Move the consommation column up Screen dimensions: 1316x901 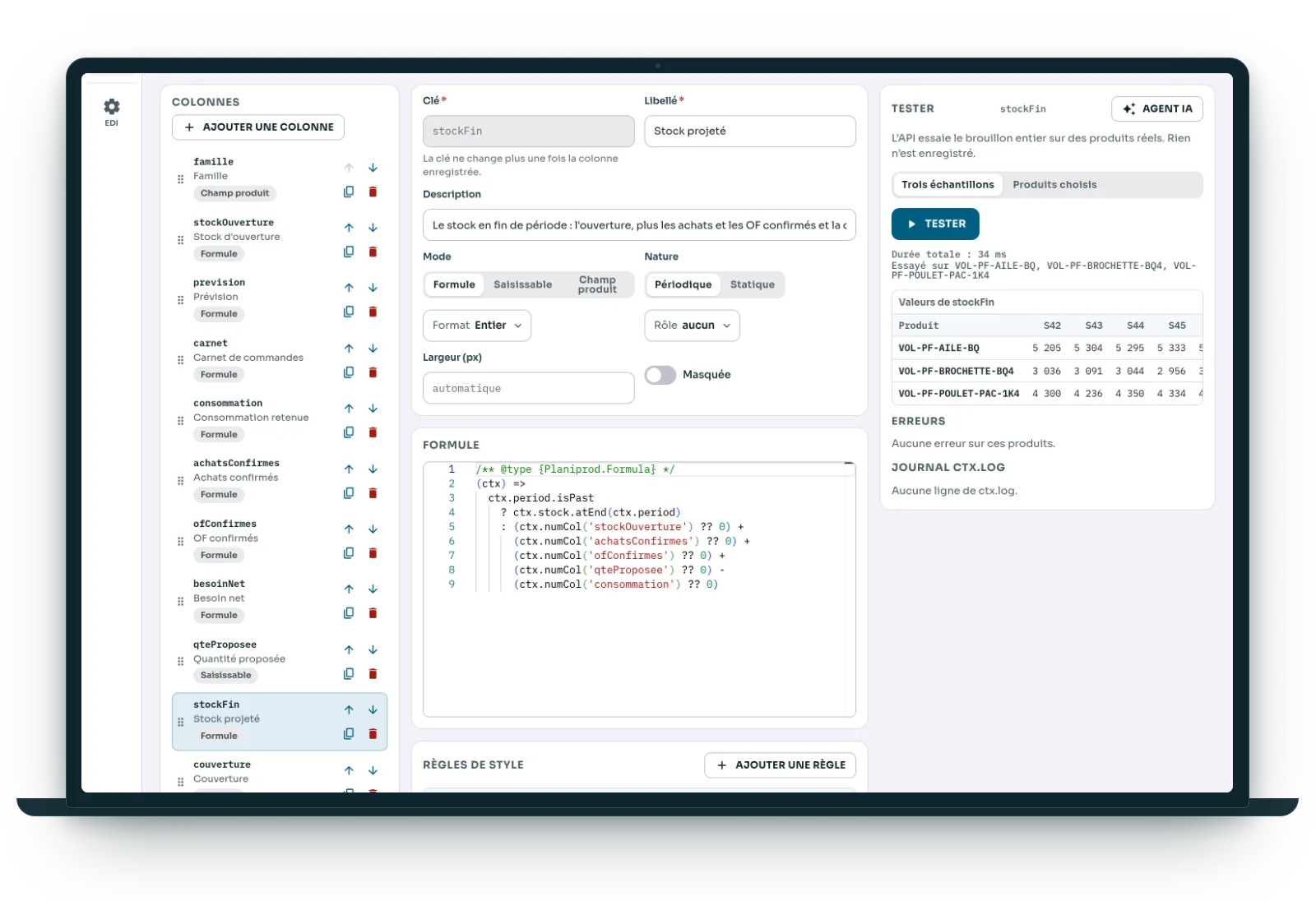pos(349,409)
